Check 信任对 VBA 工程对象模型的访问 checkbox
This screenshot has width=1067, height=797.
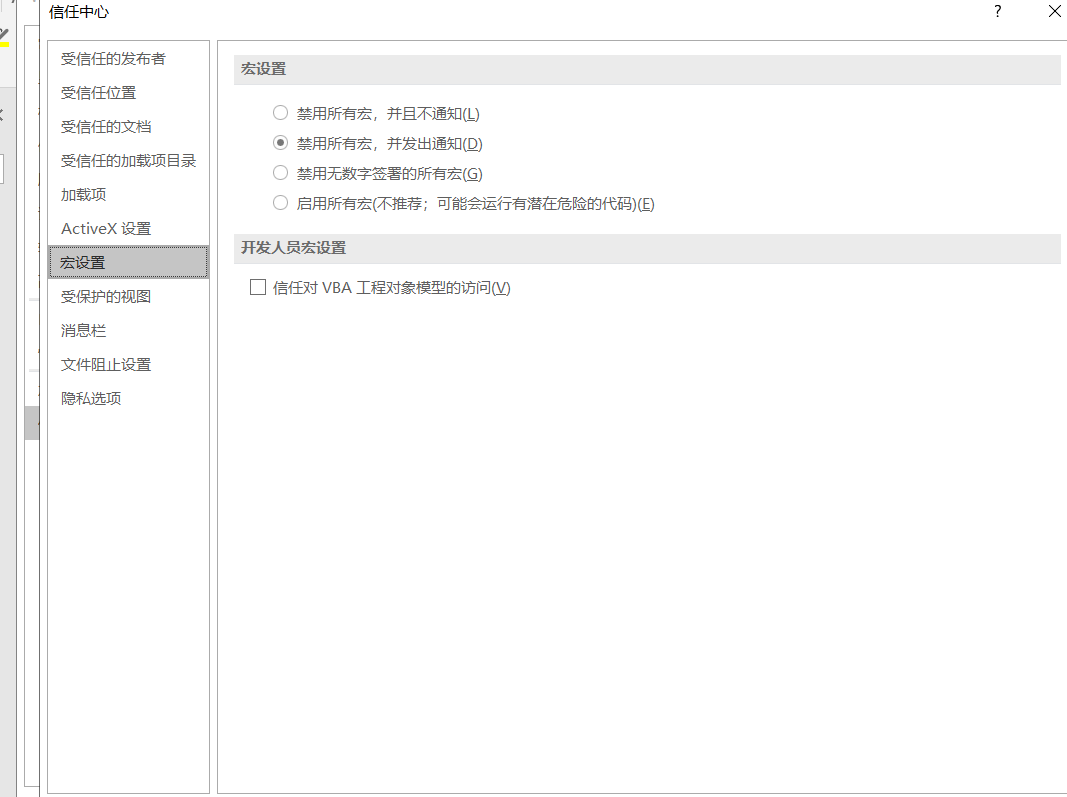(x=258, y=288)
